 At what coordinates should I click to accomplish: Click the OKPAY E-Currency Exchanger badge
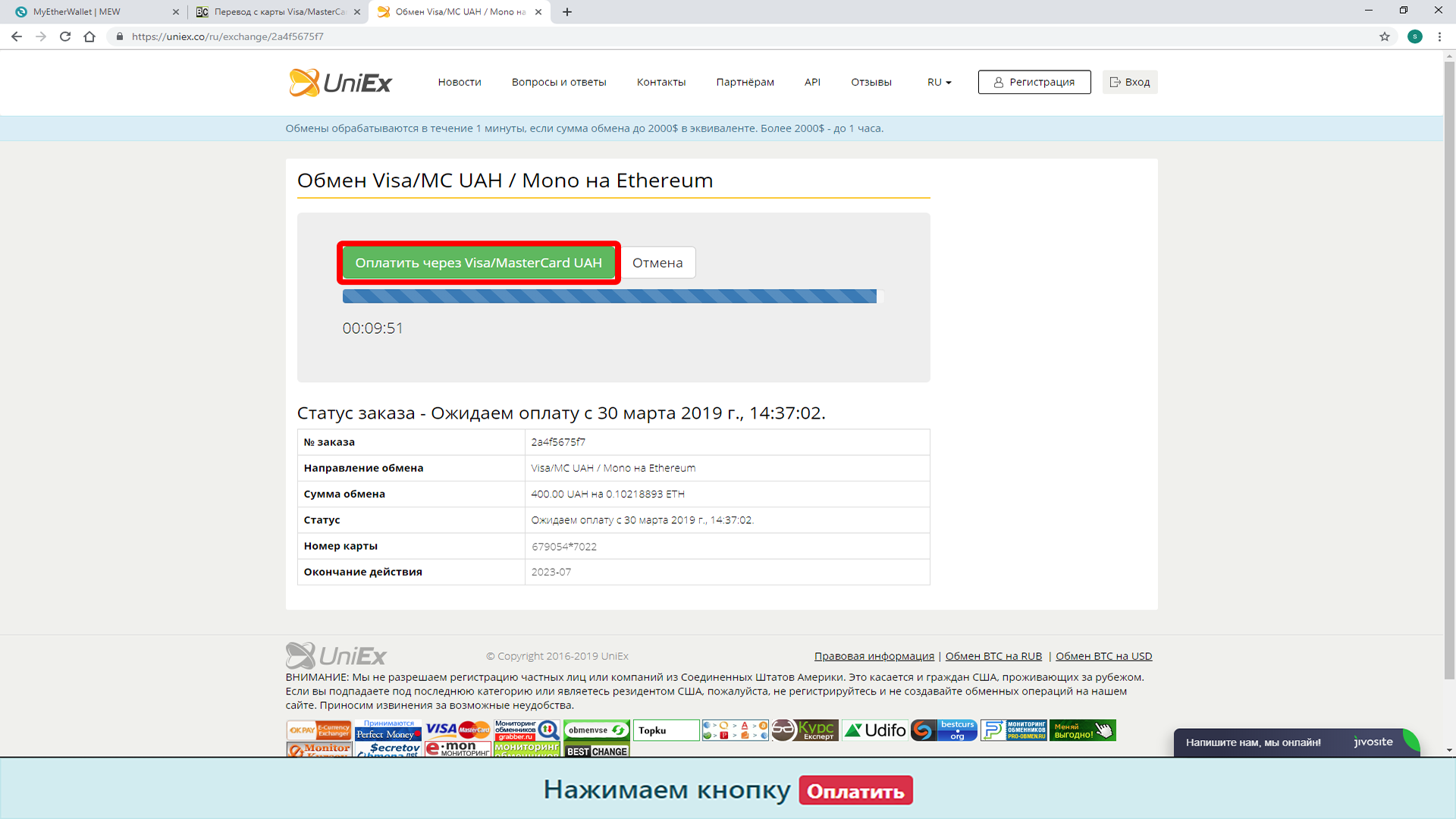point(318,730)
